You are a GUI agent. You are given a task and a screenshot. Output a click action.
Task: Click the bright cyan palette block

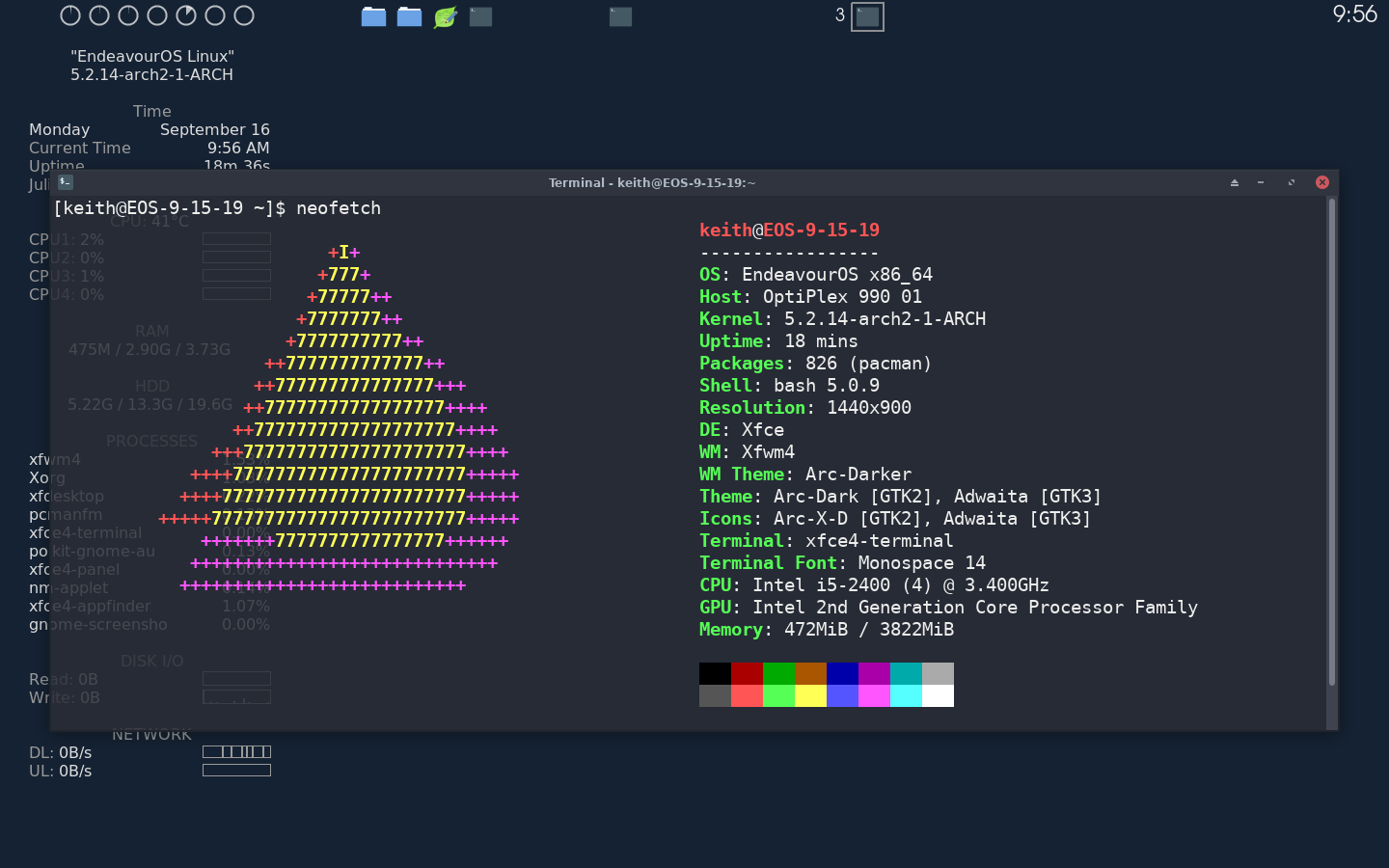(x=906, y=695)
